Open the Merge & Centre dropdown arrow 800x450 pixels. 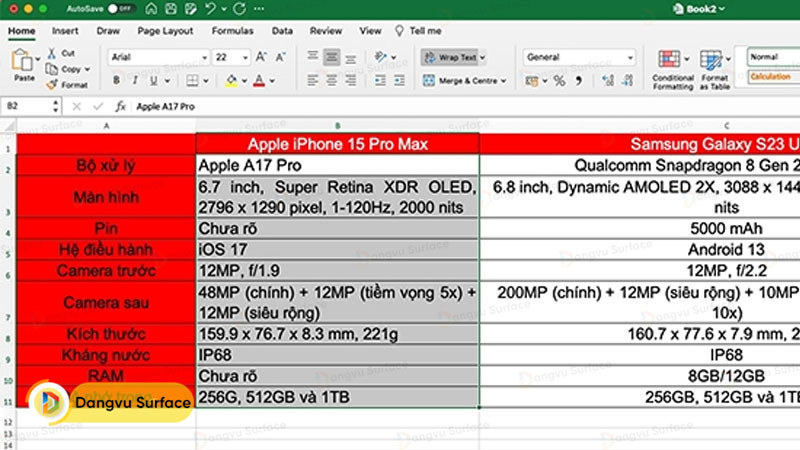click(x=505, y=80)
